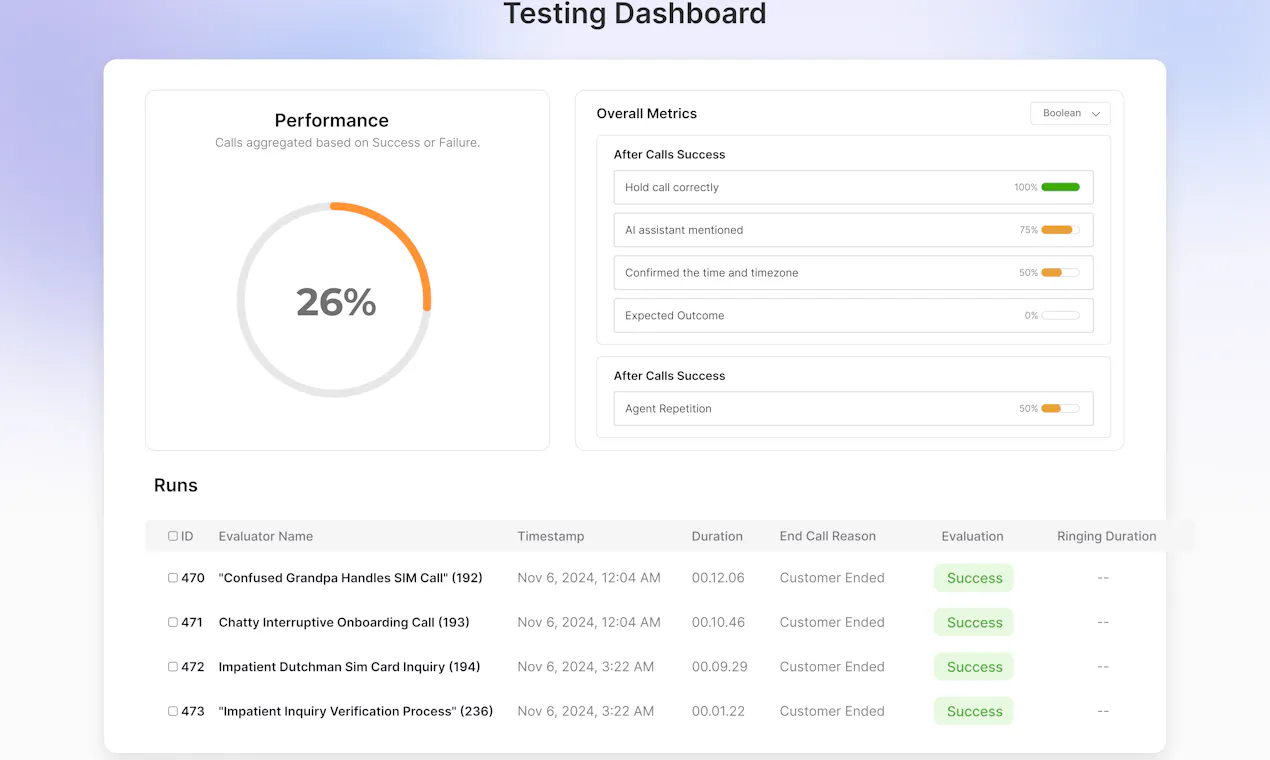Image resolution: width=1270 pixels, height=760 pixels.
Task: Click the Testing Dashboard page title
Action: (635, 14)
